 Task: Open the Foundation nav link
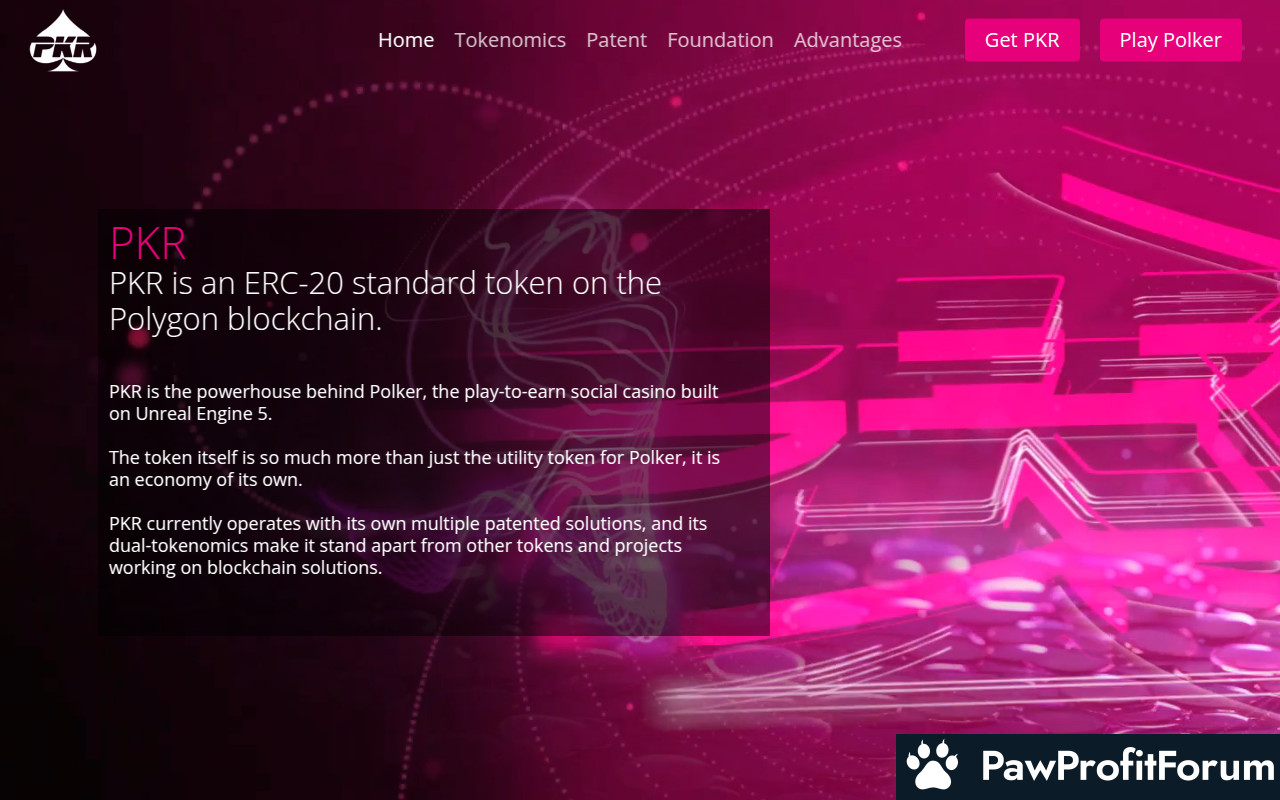coord(720,40)
